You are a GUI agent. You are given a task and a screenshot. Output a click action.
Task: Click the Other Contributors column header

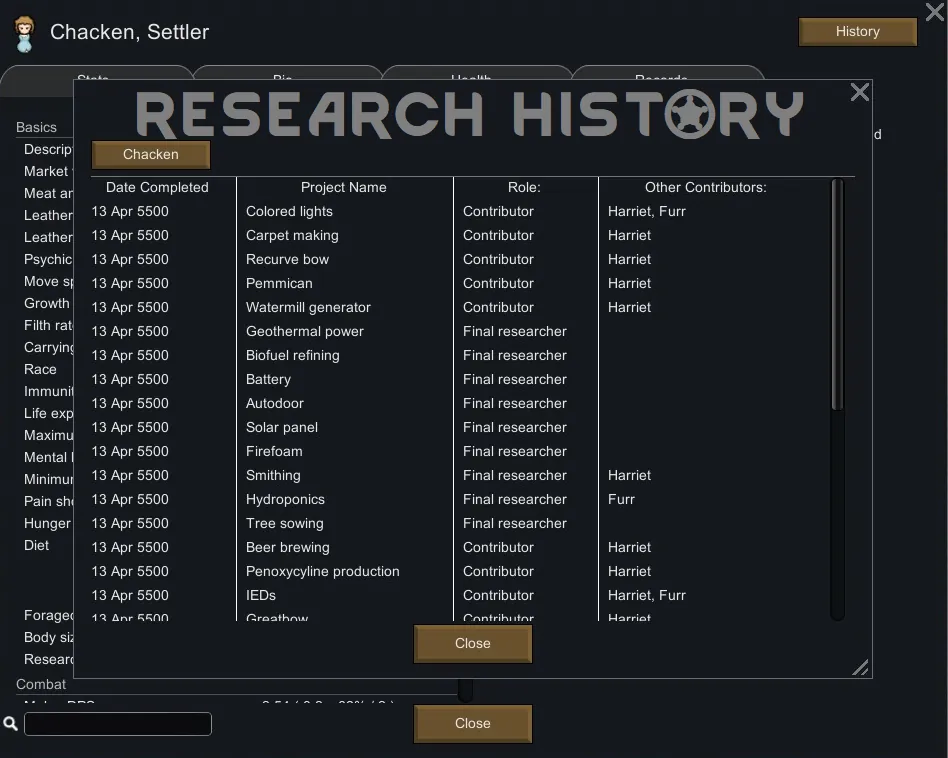point(705,187)
